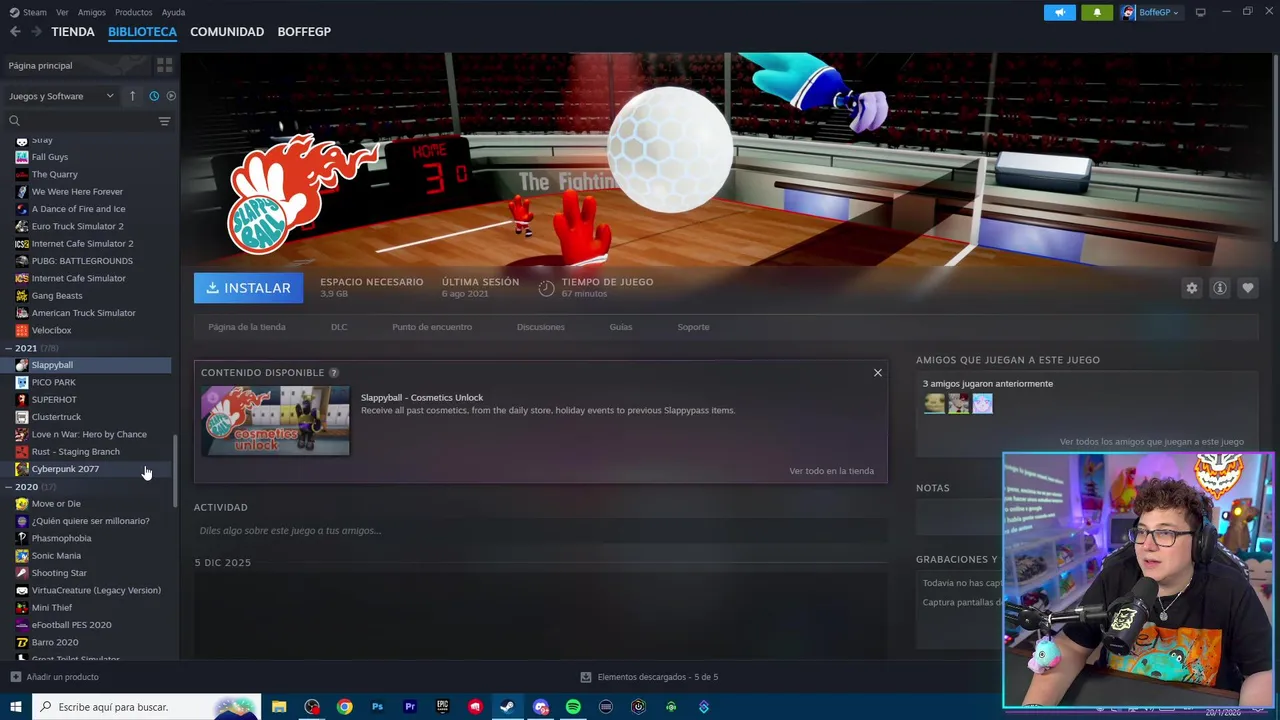
Task: Open the library grid view icon
Action: tap(164, 65)
